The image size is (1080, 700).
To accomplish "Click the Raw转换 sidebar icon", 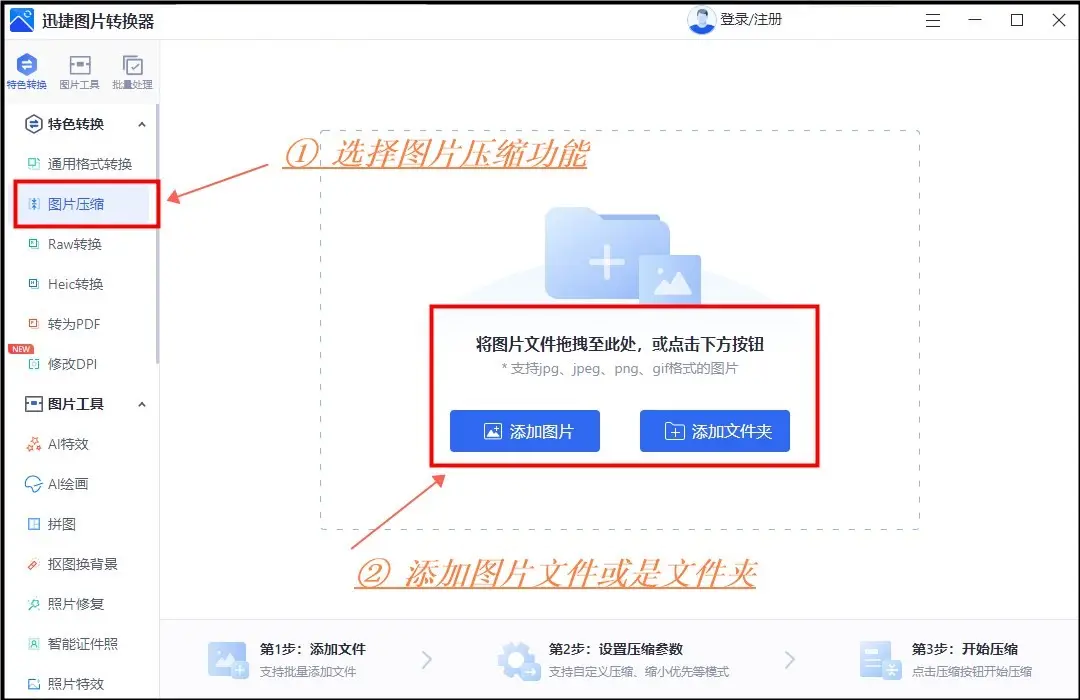I will [x=33, y=243].
